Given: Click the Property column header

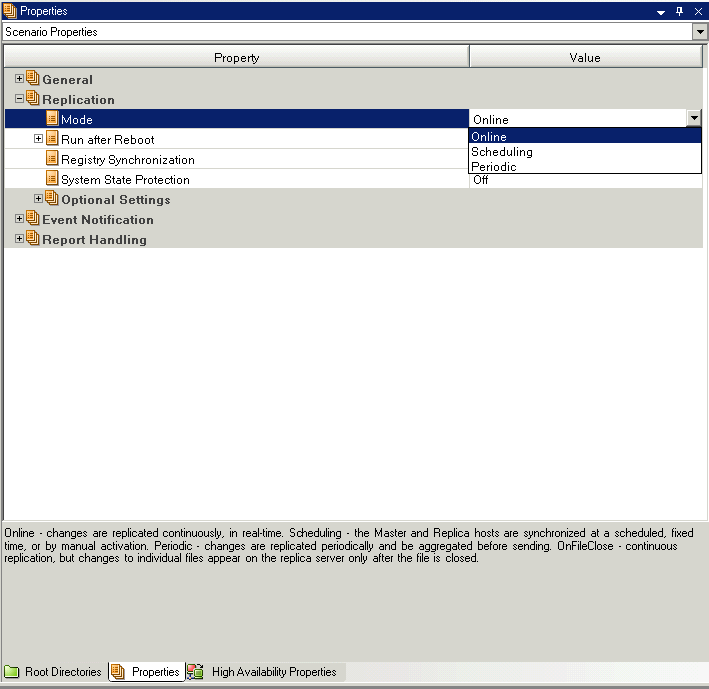Looking at the screenshot, I should point(236,57).
